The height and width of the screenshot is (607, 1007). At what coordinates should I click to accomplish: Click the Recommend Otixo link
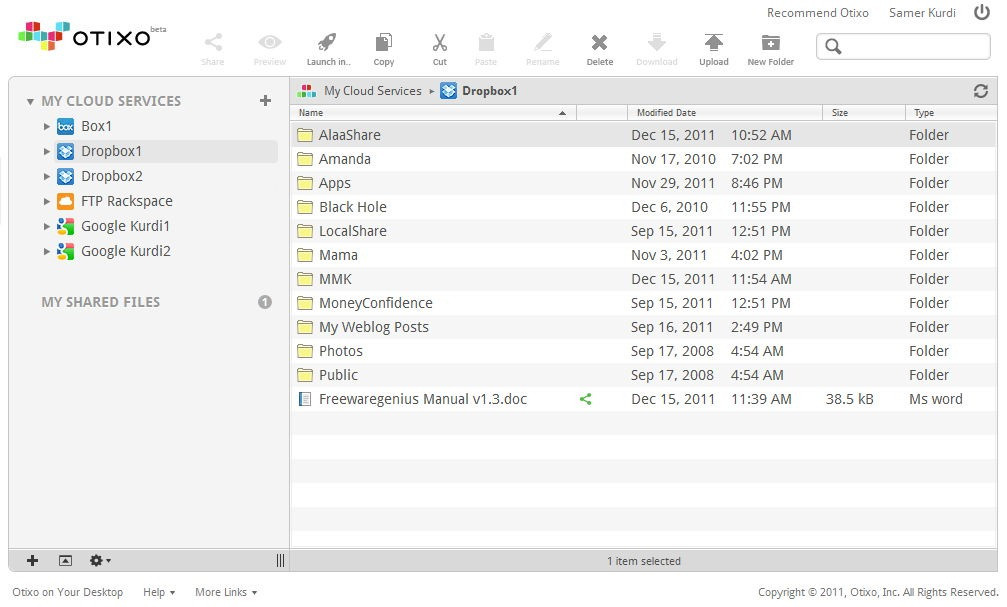818,13
